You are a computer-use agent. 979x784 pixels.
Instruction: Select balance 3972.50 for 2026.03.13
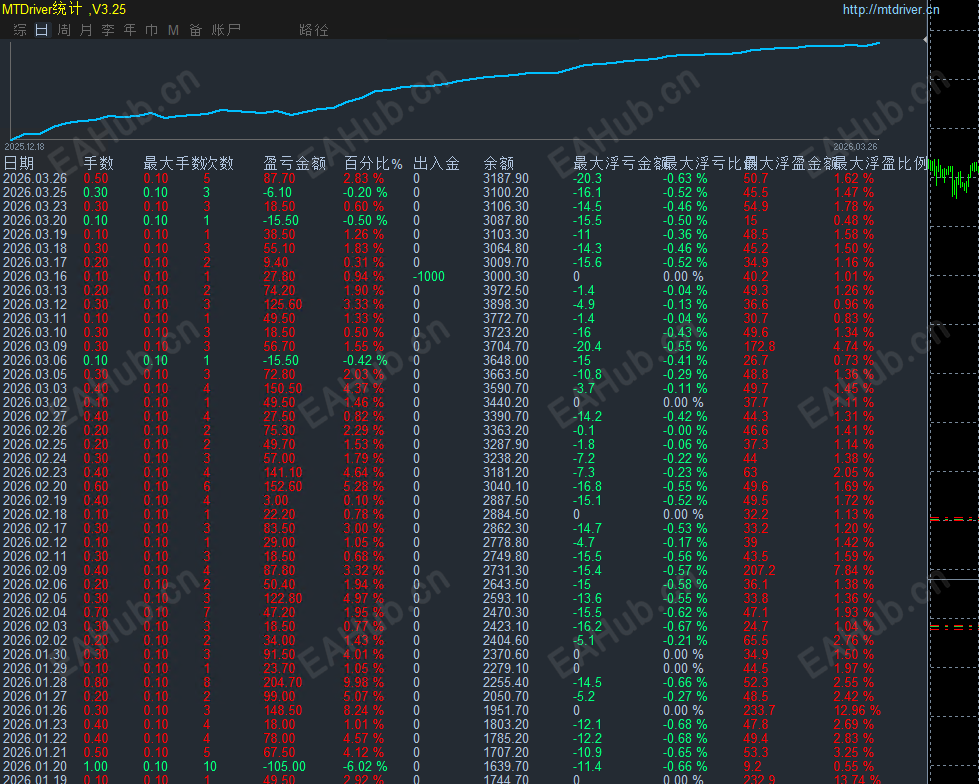click(x=506, y=290)
